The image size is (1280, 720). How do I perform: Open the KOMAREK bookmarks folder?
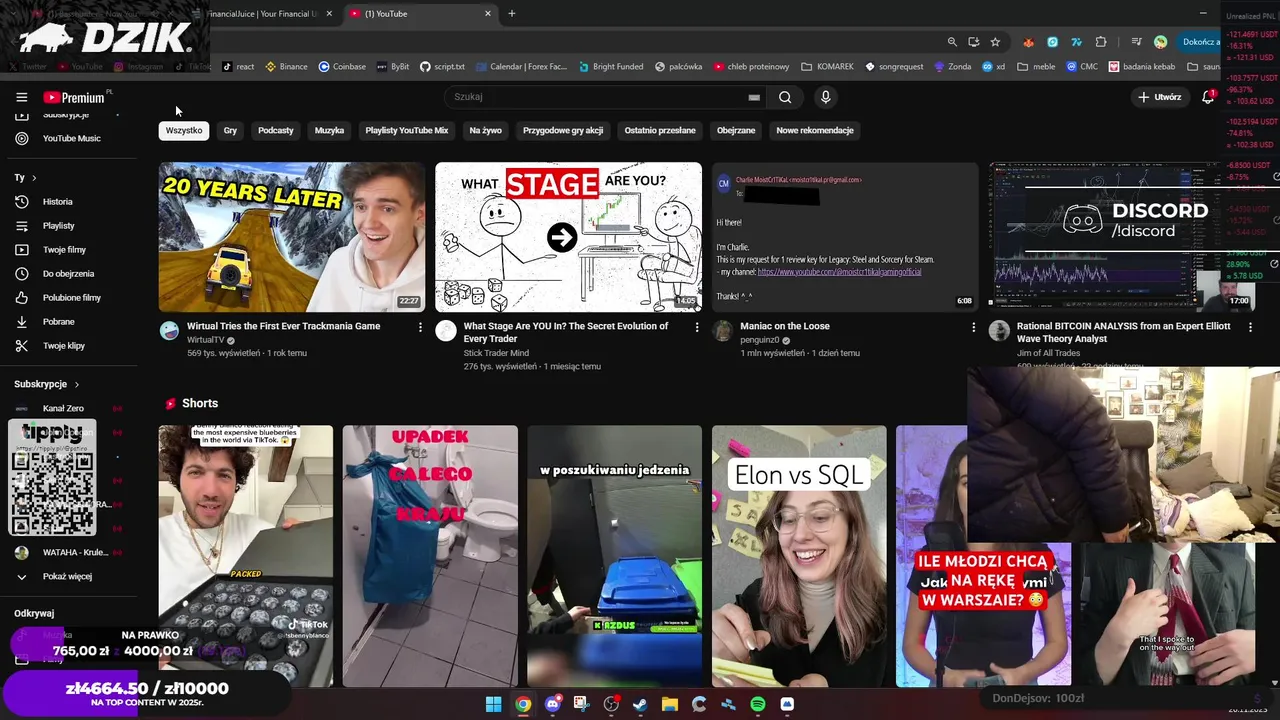827,67
